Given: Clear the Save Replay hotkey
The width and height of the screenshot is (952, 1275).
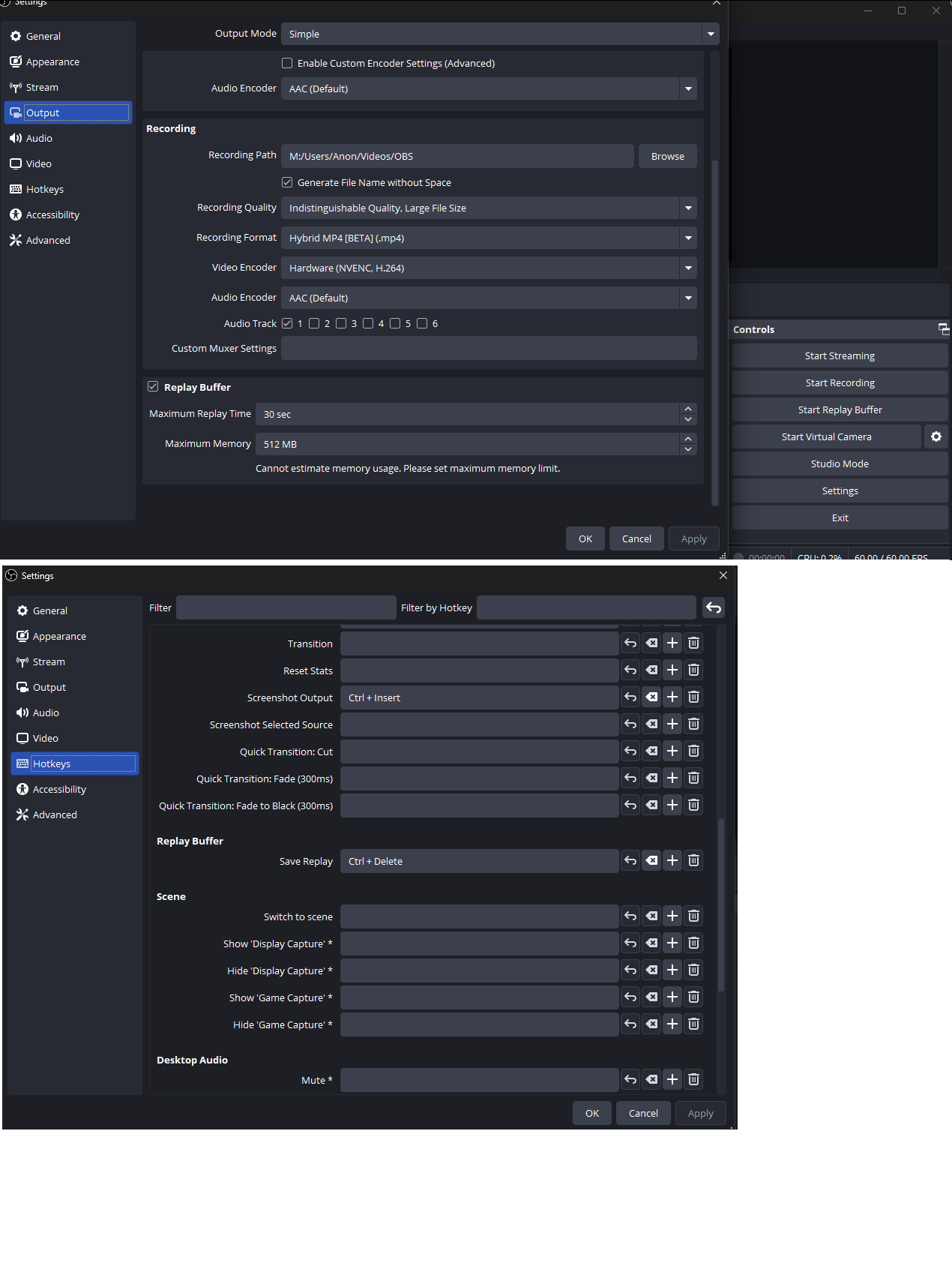Looking at the screenshot, I should [x=651, y=861].
